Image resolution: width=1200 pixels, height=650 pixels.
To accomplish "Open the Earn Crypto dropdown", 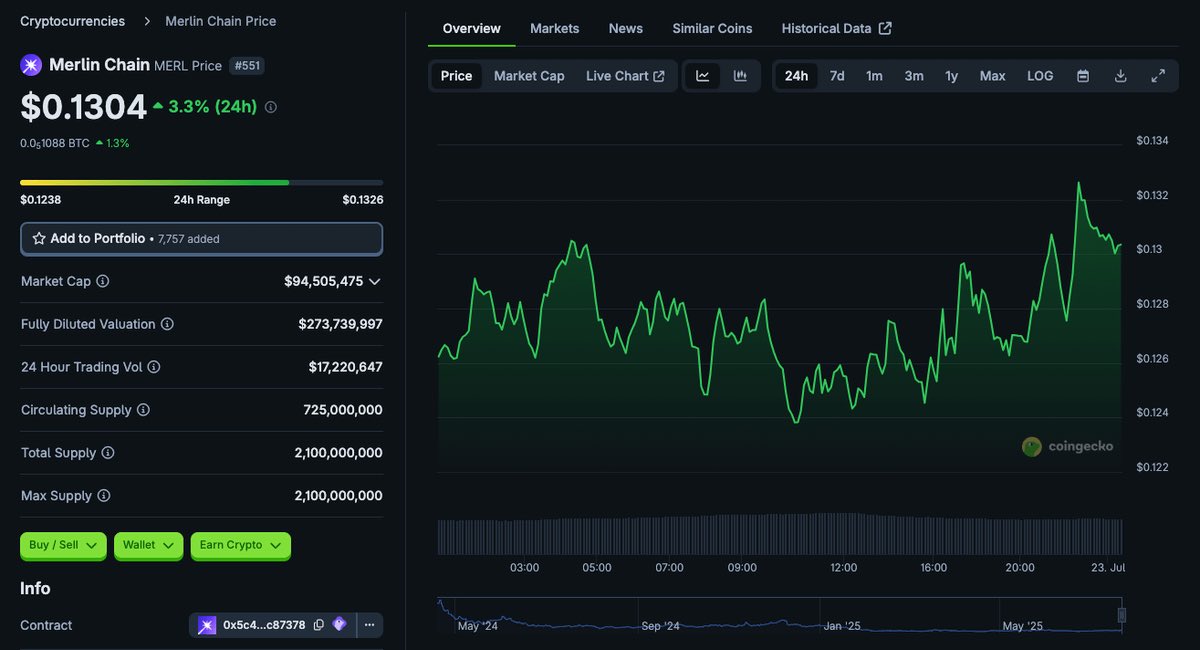I will 240,545.
